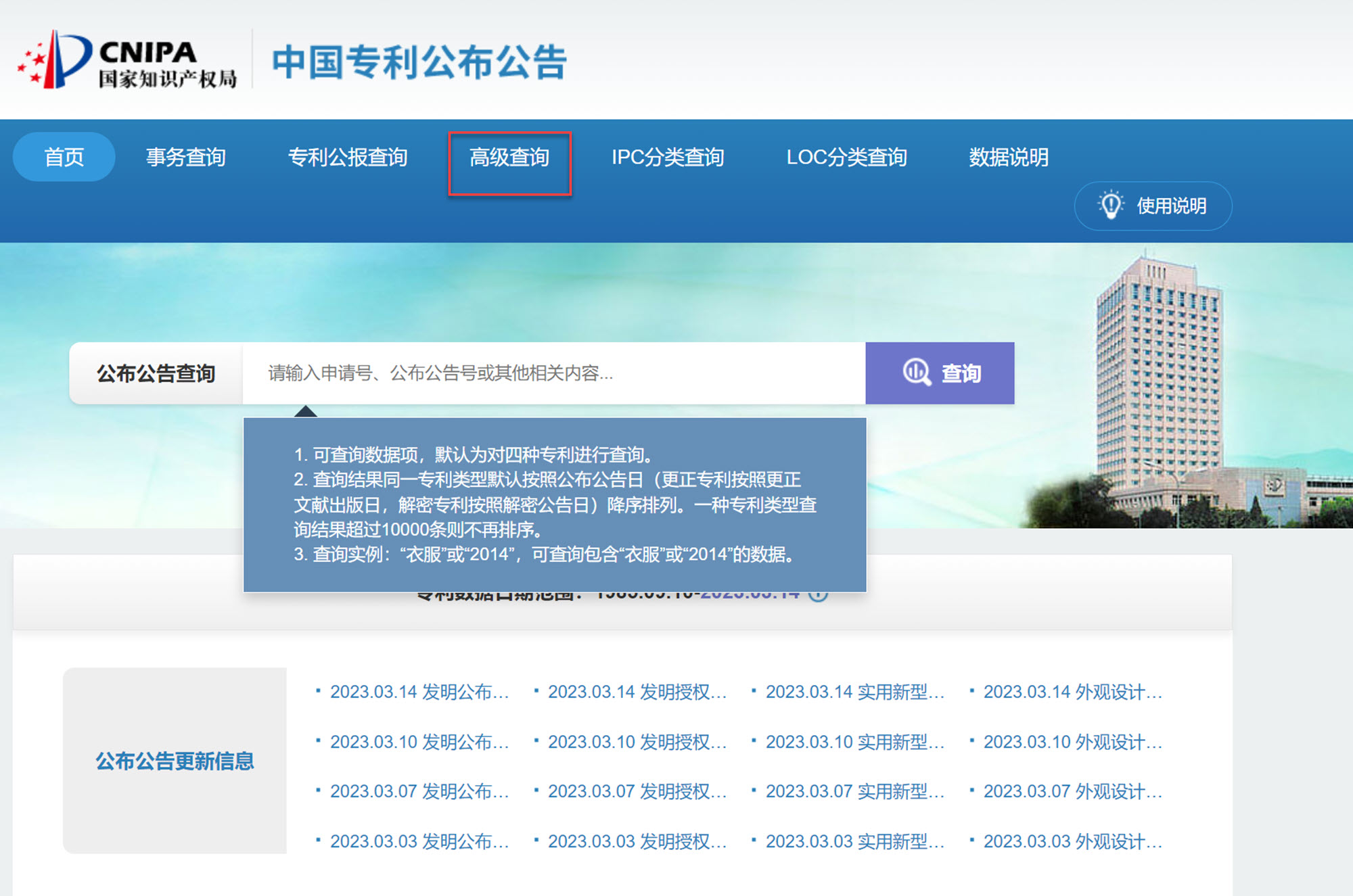Select IPC分类查询 in navigation
Screen dimensions: 1353x896
click(x=668, y=157)
